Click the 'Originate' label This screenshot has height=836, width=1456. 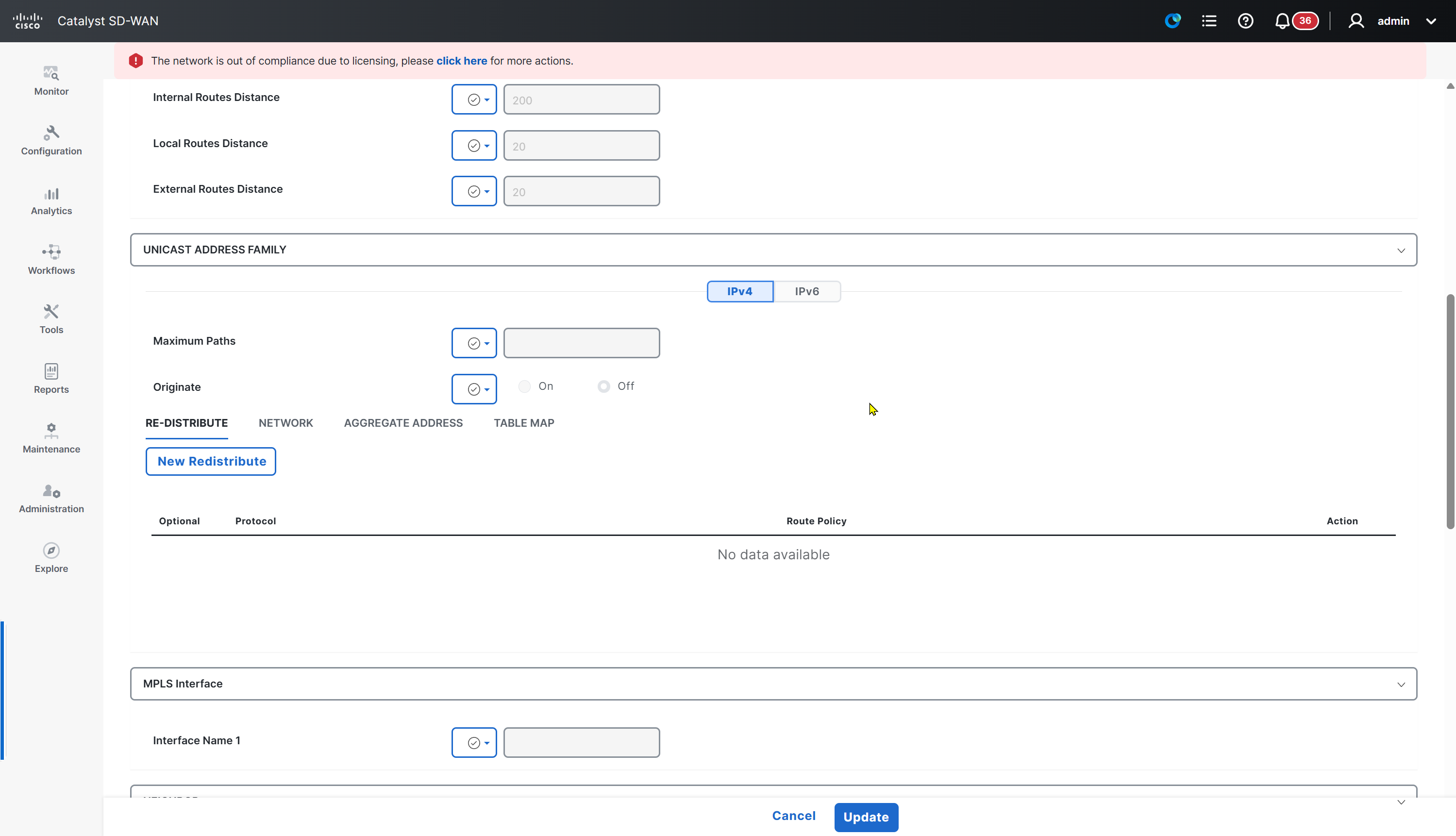pos(177,387)
